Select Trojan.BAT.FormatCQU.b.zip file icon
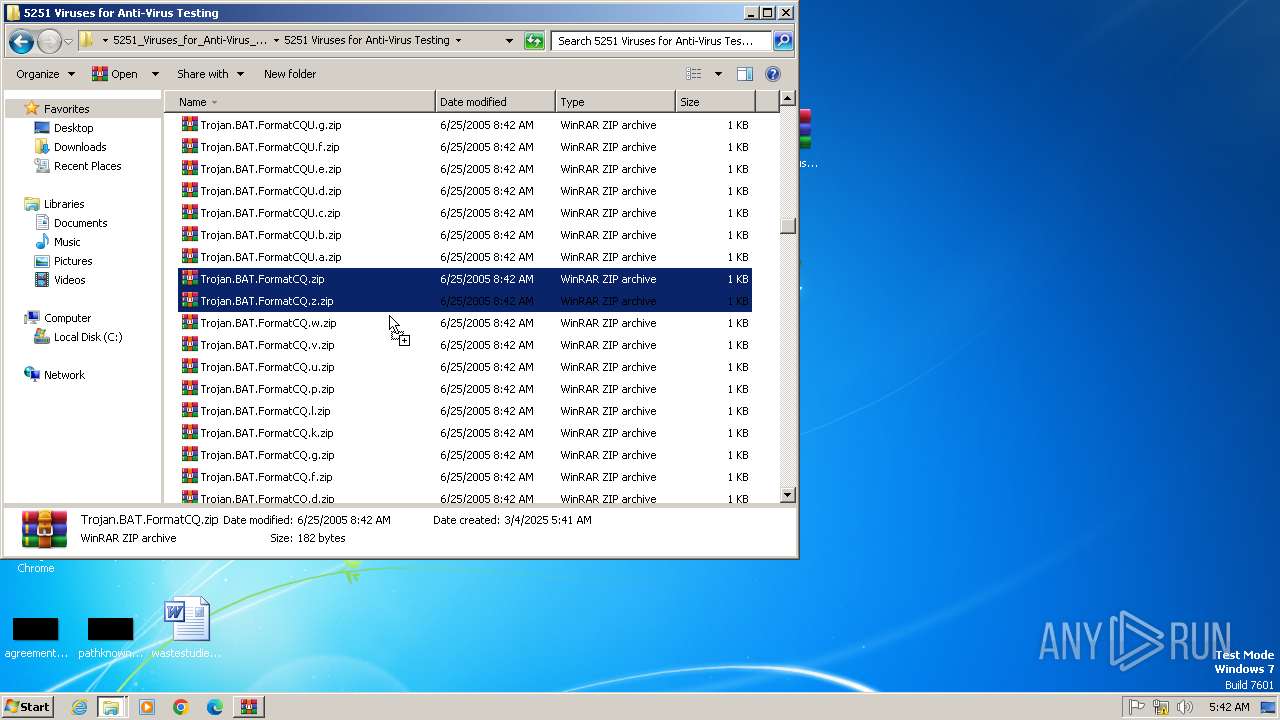 pos(189,235)
